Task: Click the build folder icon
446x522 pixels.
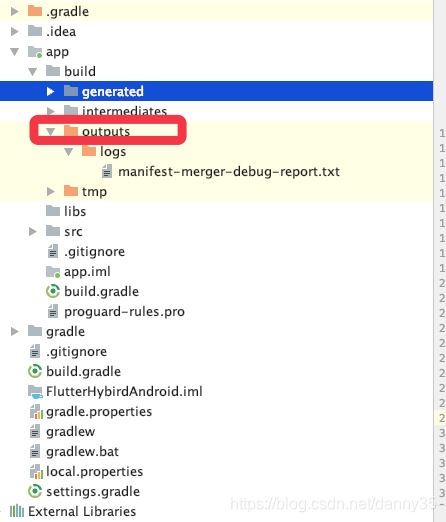Action: (53, 71)
